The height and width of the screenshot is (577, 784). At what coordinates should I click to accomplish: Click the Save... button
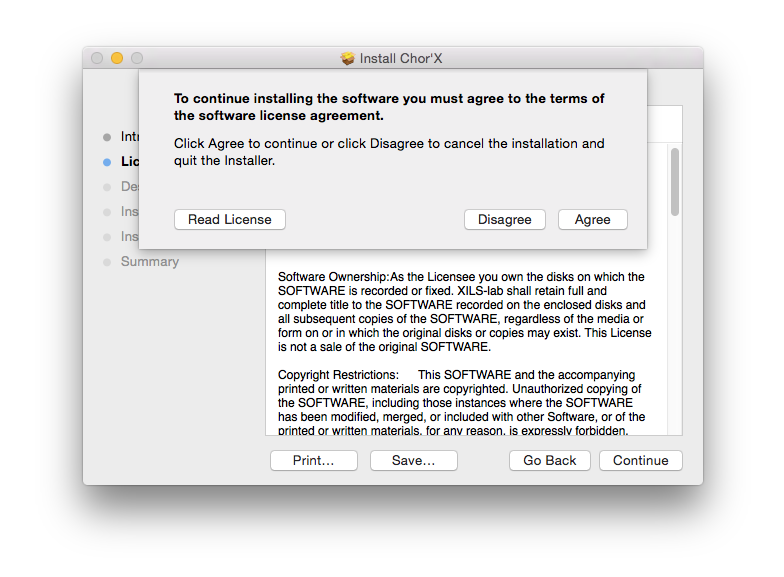tap(414, 460)
